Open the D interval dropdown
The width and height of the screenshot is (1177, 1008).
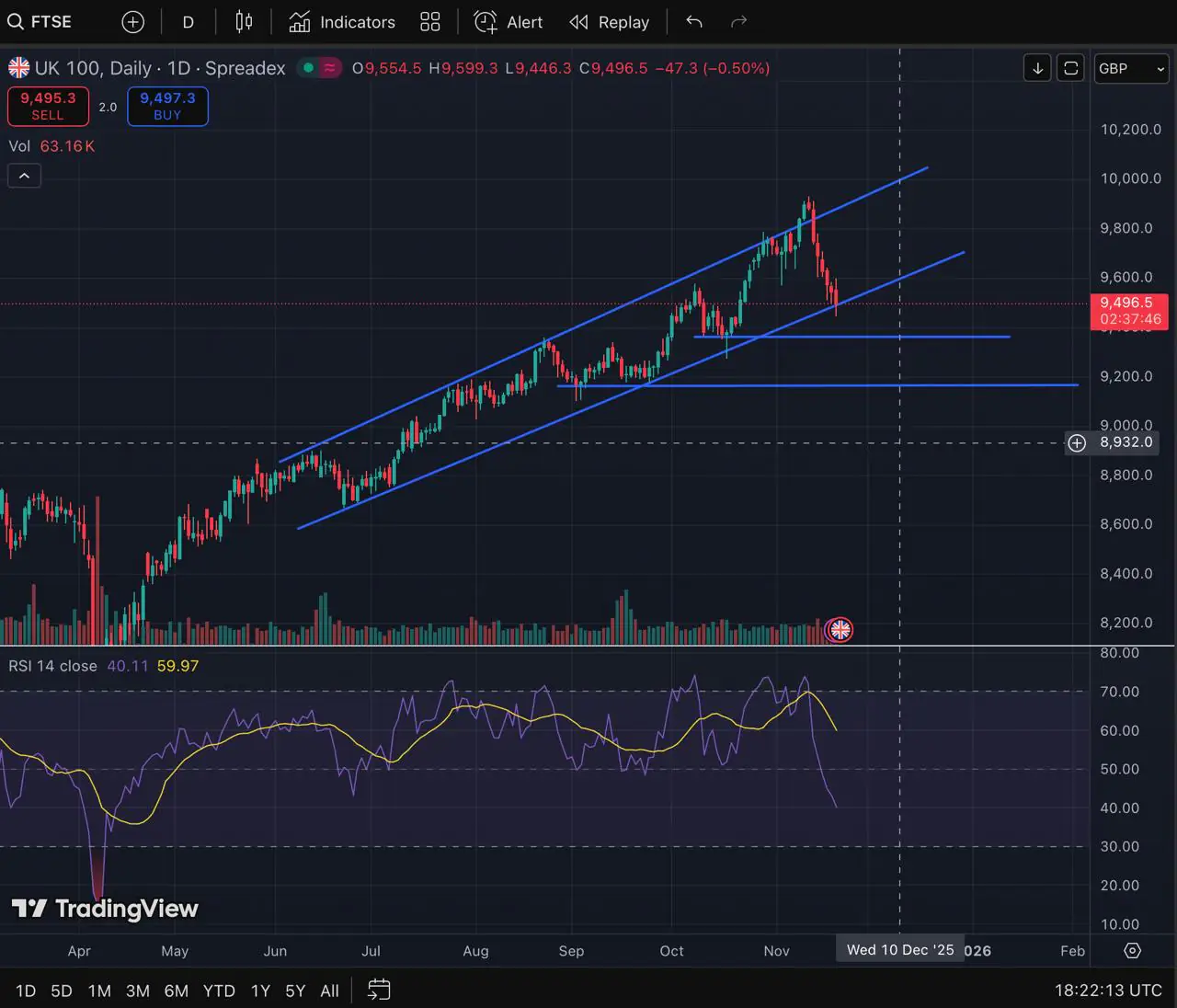coord(189,22)
